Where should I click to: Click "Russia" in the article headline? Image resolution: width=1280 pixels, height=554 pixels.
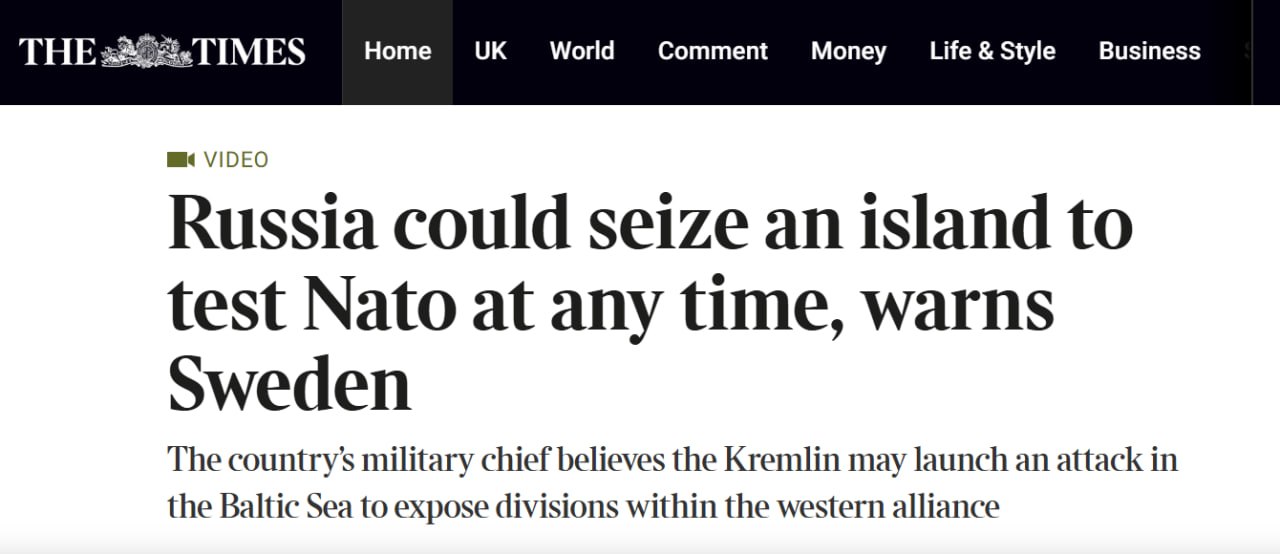pos(272,223)
